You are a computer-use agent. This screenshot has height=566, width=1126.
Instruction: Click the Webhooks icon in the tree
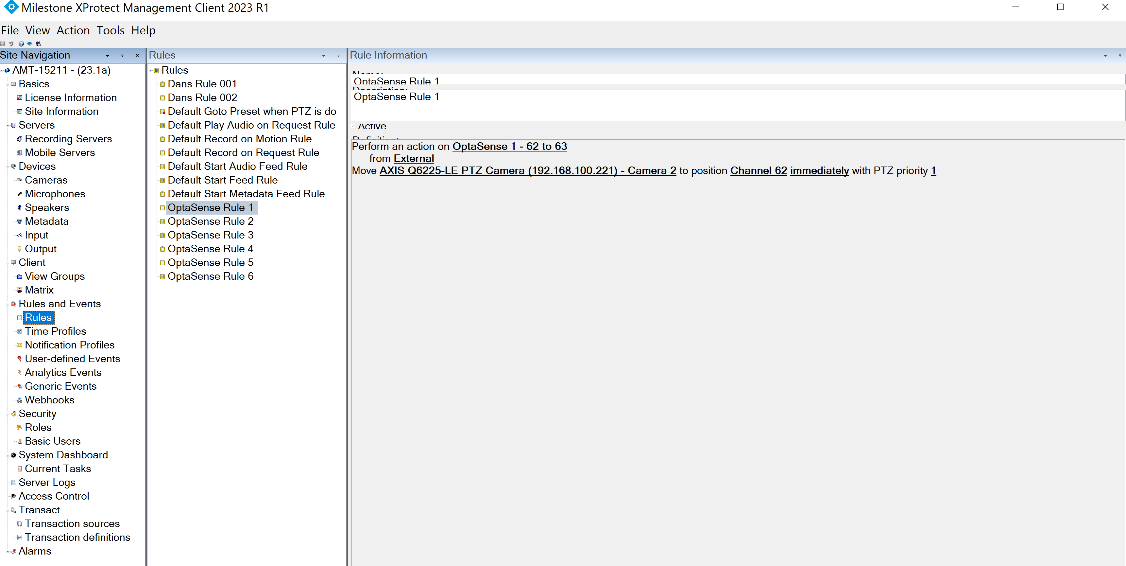19,400
